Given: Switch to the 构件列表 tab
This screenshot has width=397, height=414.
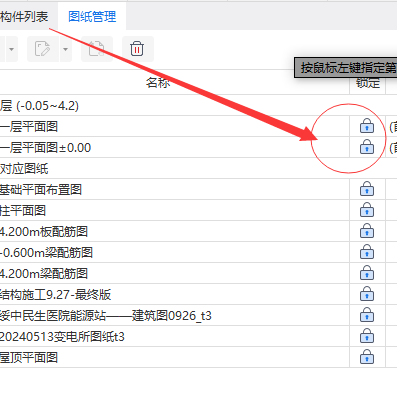Looking at the screenshot, I should point(24,17).
